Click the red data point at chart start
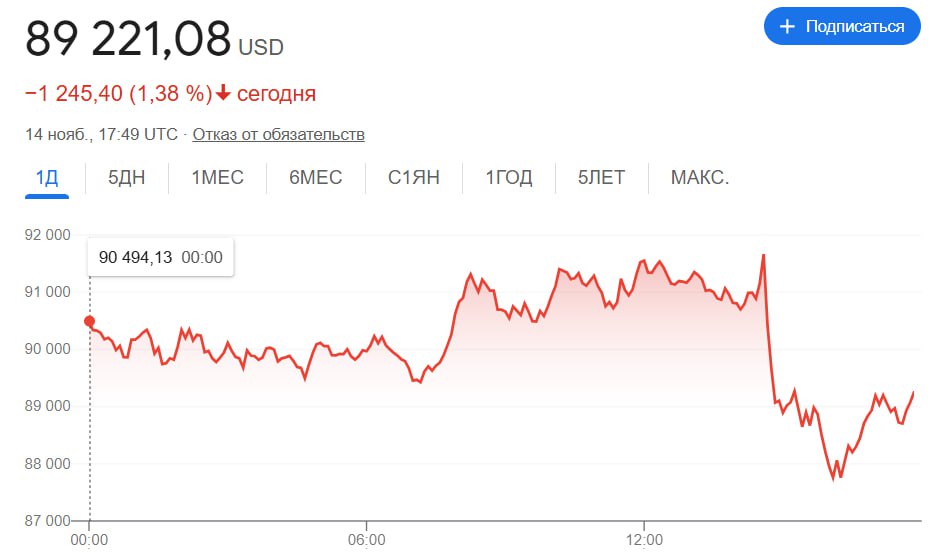This screenshot has height=560, width=952. pos(90,321)
